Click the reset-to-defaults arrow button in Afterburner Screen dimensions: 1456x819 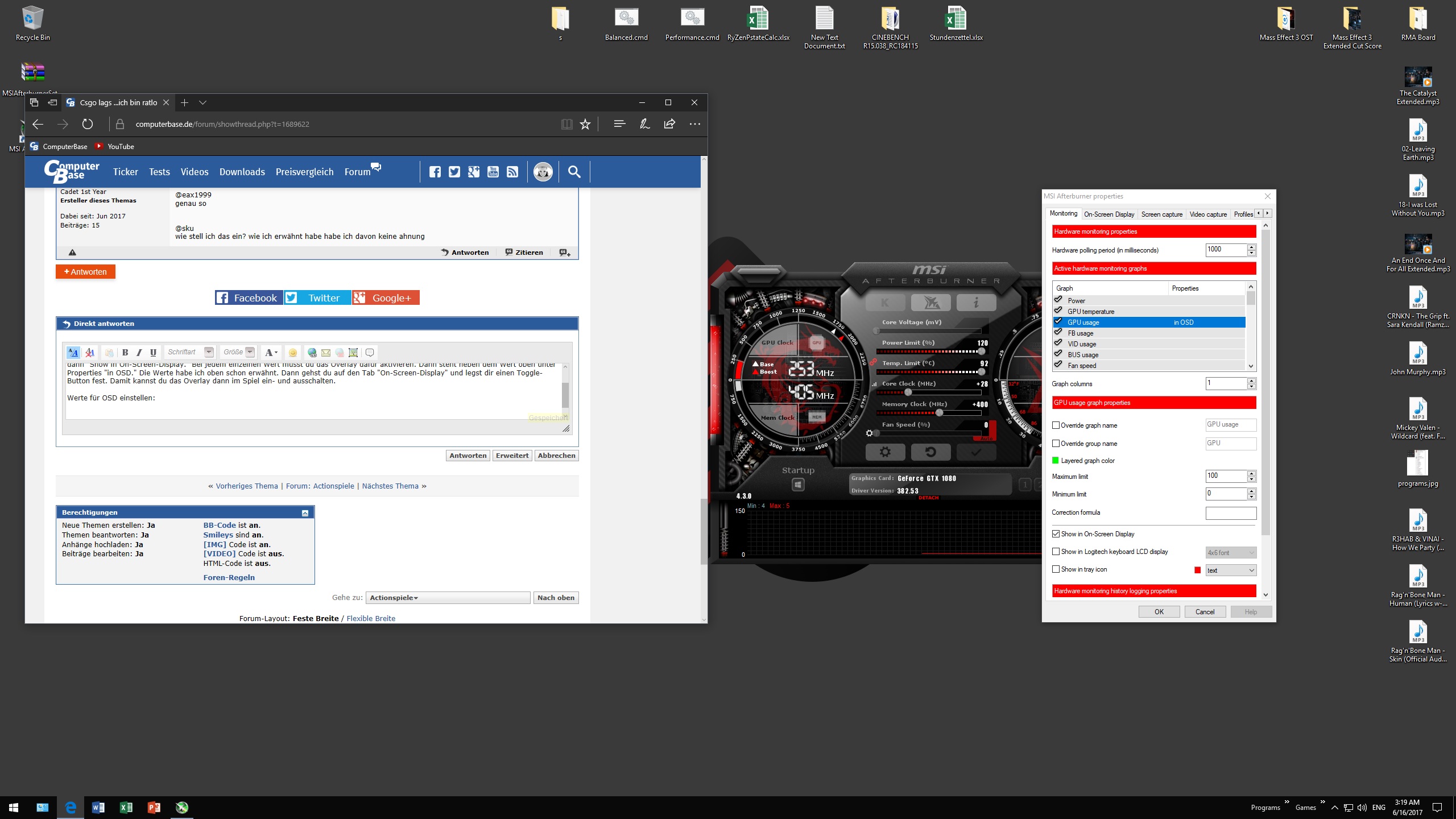(930, 452)
